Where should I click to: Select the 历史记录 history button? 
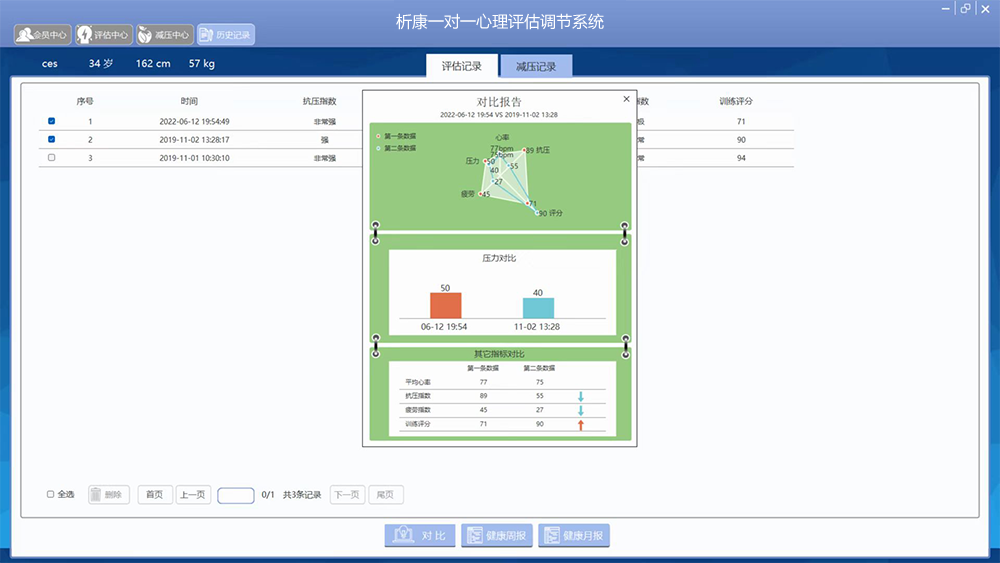(225, 35)
